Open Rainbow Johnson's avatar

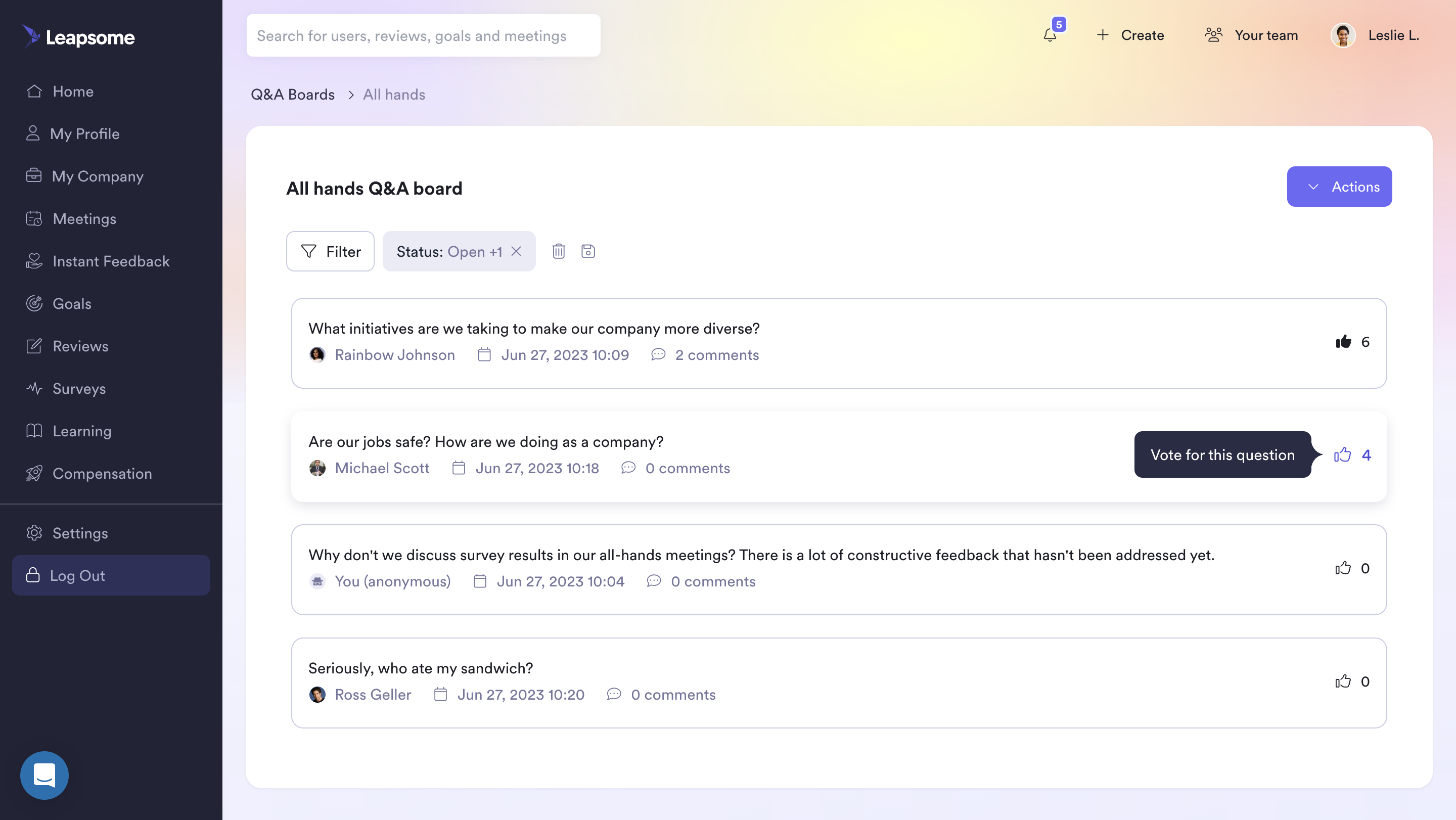pos(317,354)
